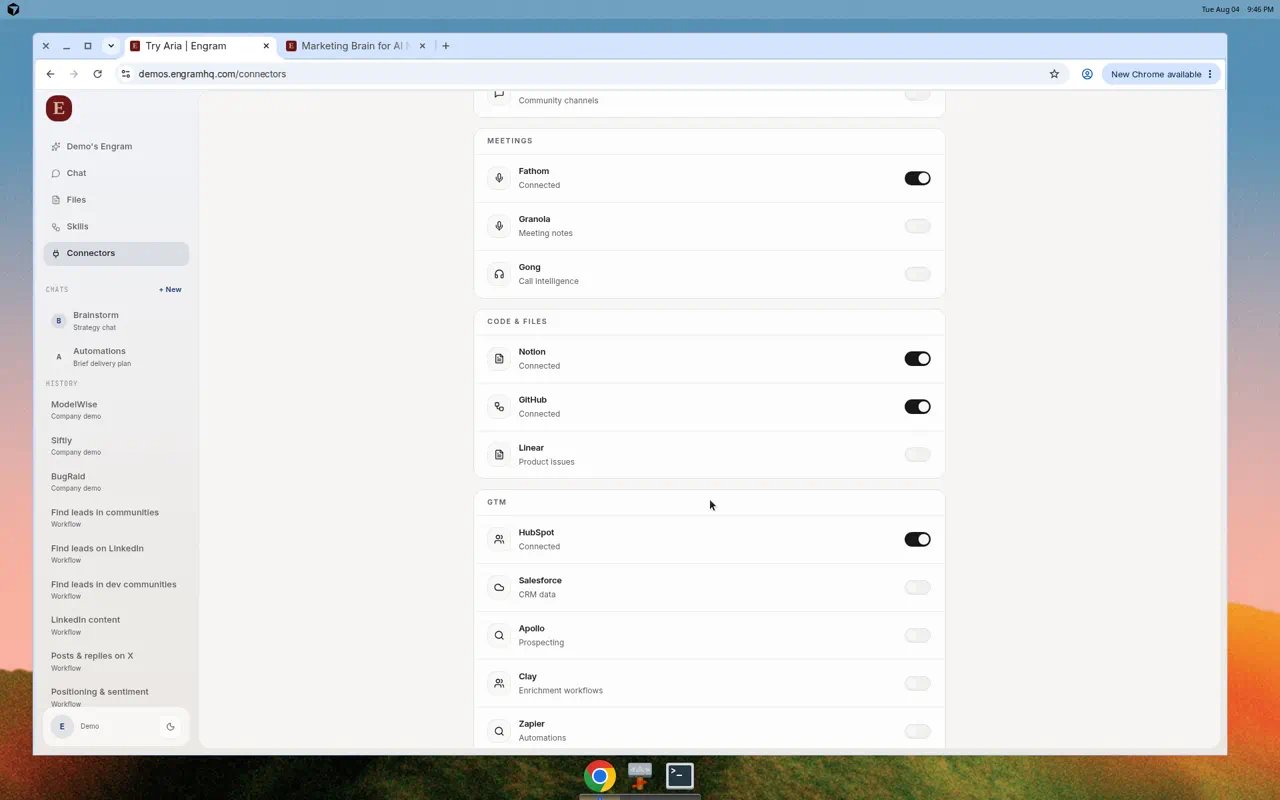Click New Chrome available button

pos(1161,74)
